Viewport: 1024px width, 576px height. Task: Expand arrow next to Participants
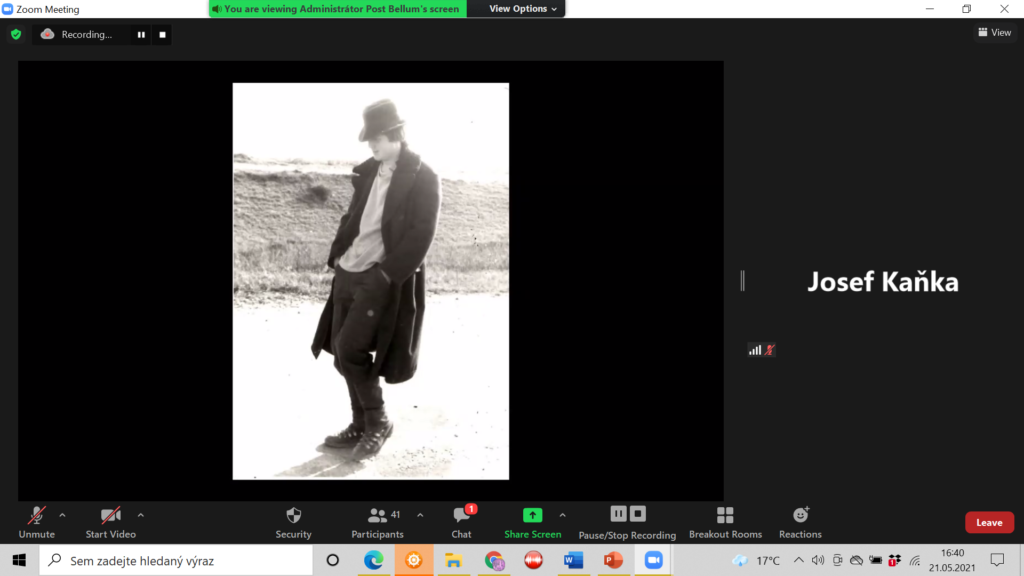(420, 515)
